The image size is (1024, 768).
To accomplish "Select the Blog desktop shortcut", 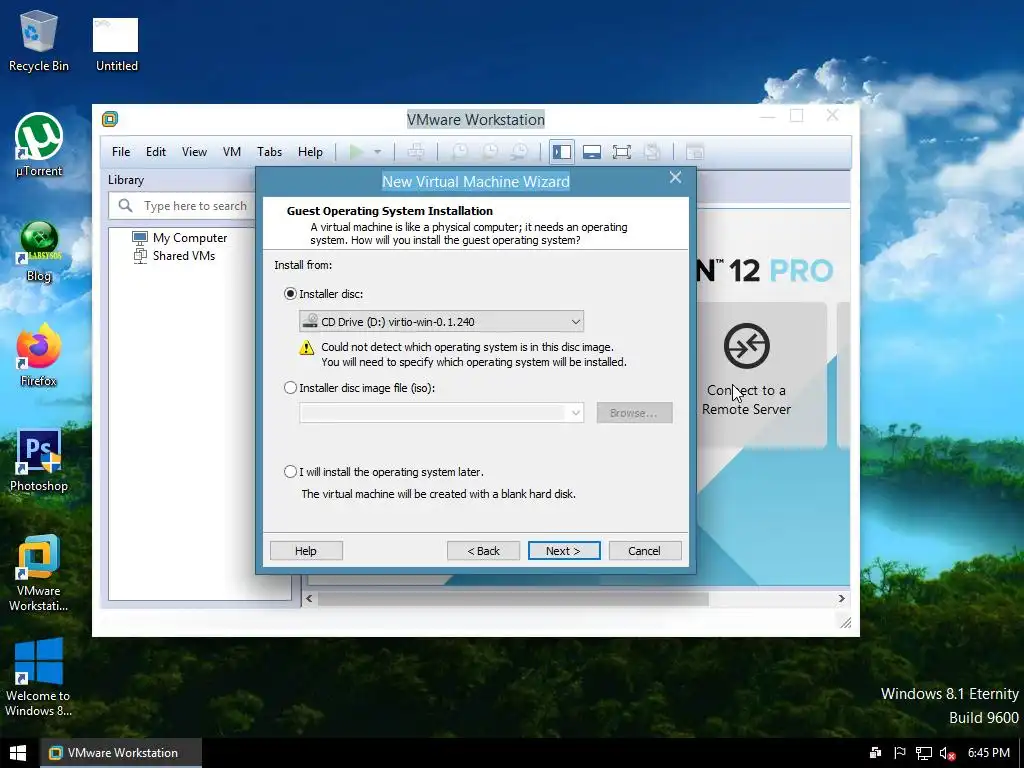I will [x=39, y=251].
